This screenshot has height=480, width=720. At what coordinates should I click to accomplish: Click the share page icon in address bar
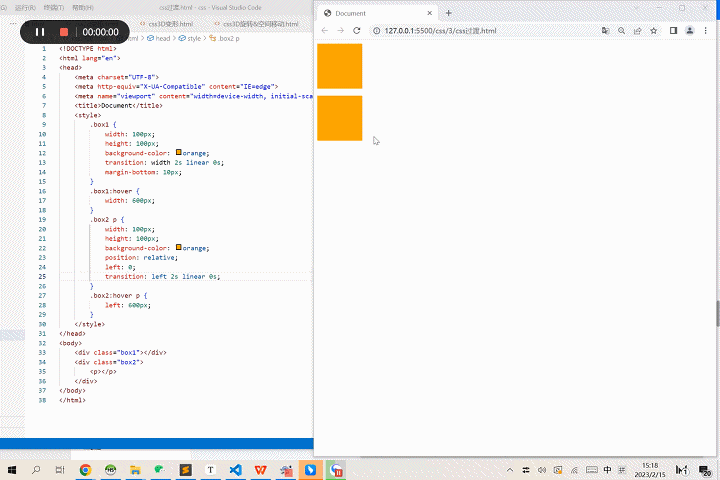[637, 31]
